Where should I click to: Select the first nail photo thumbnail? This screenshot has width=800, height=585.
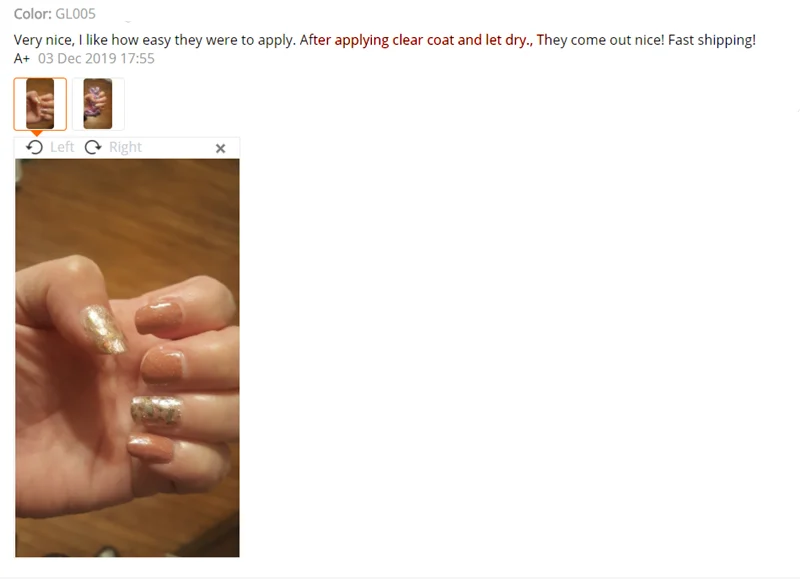coord(40,104)
